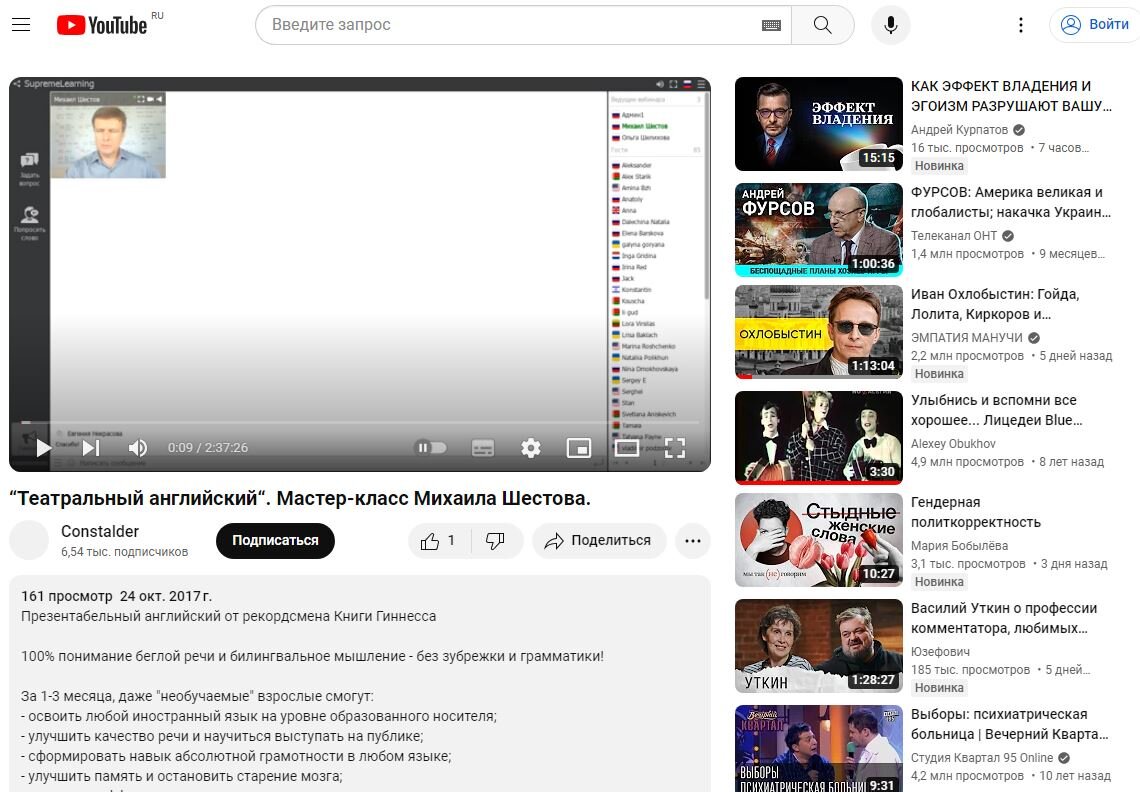Play the video
This screenshot has width=1140, height=792.
pos(44,448)
